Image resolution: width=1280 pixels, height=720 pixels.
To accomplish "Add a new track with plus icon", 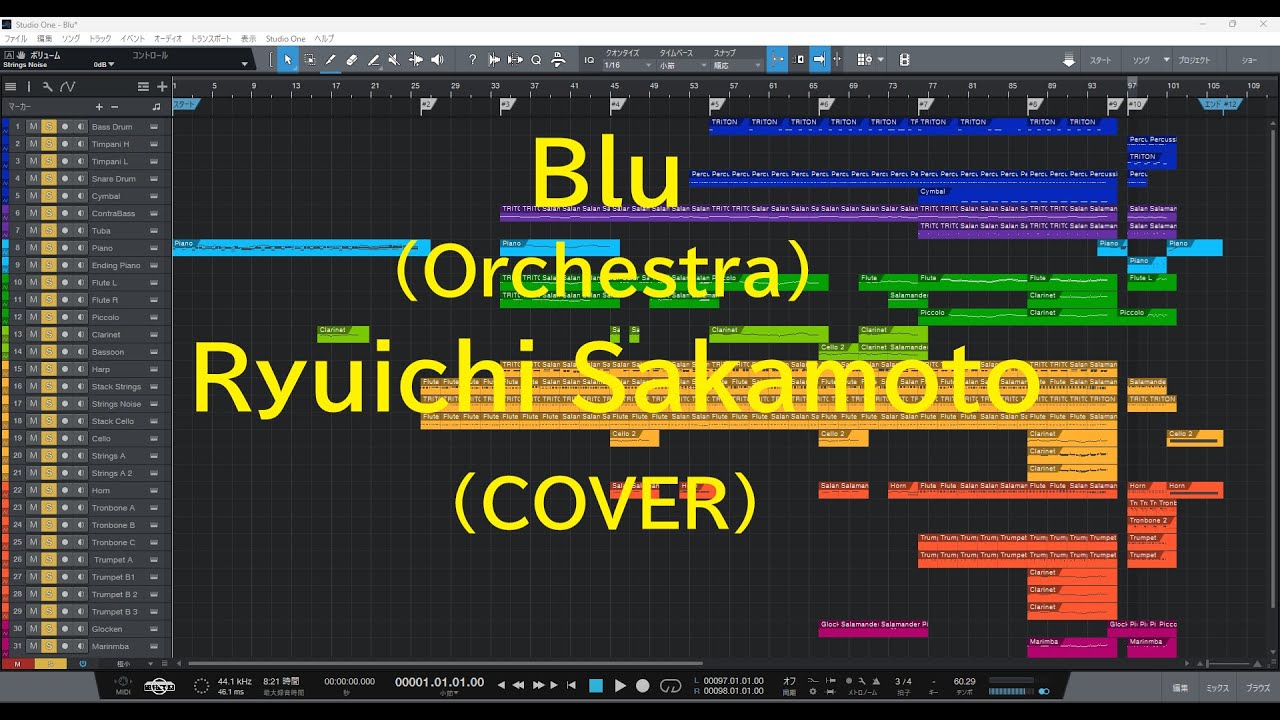I will tap(161, 87).
